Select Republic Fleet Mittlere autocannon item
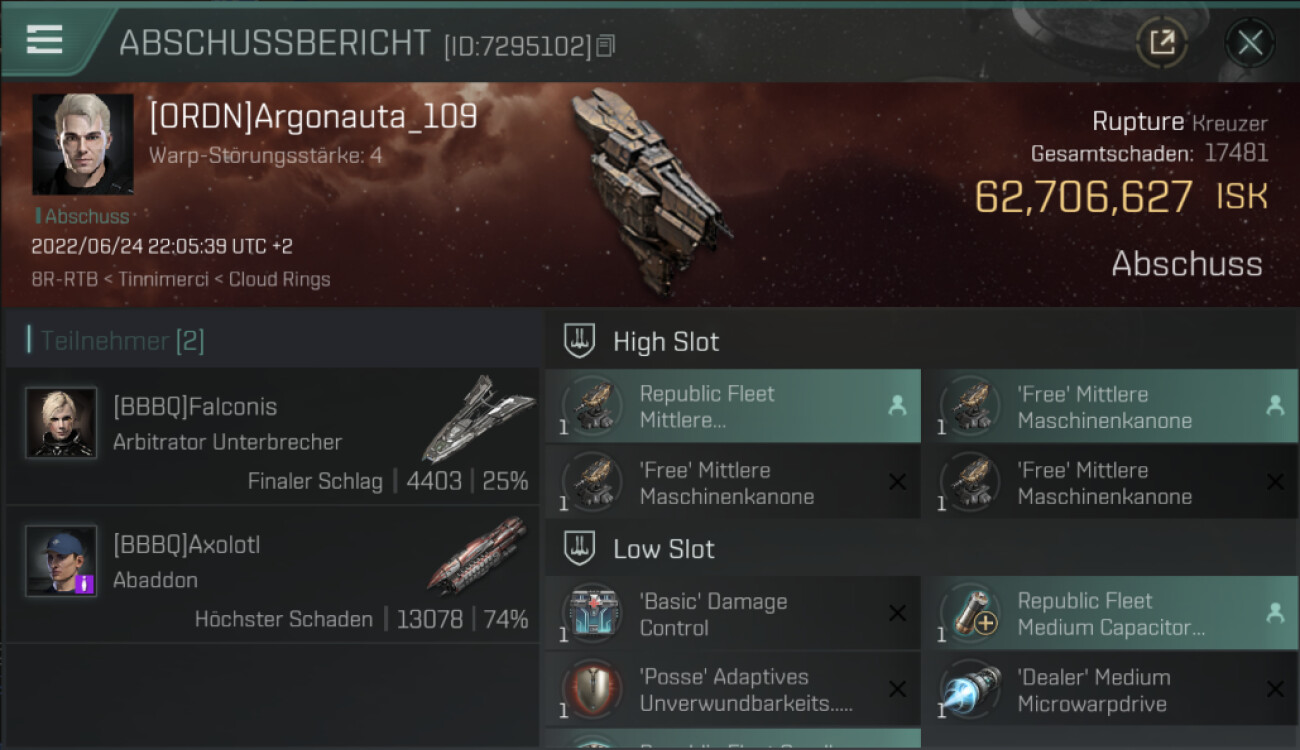This screenshot has width=1300, height=750. coord(732,406)
